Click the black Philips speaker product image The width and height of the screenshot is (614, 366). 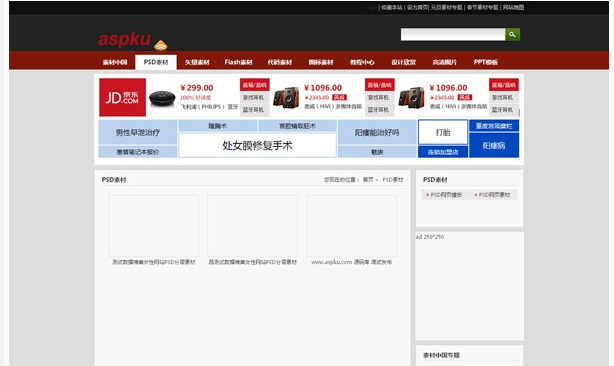click(x=162, y=98)
